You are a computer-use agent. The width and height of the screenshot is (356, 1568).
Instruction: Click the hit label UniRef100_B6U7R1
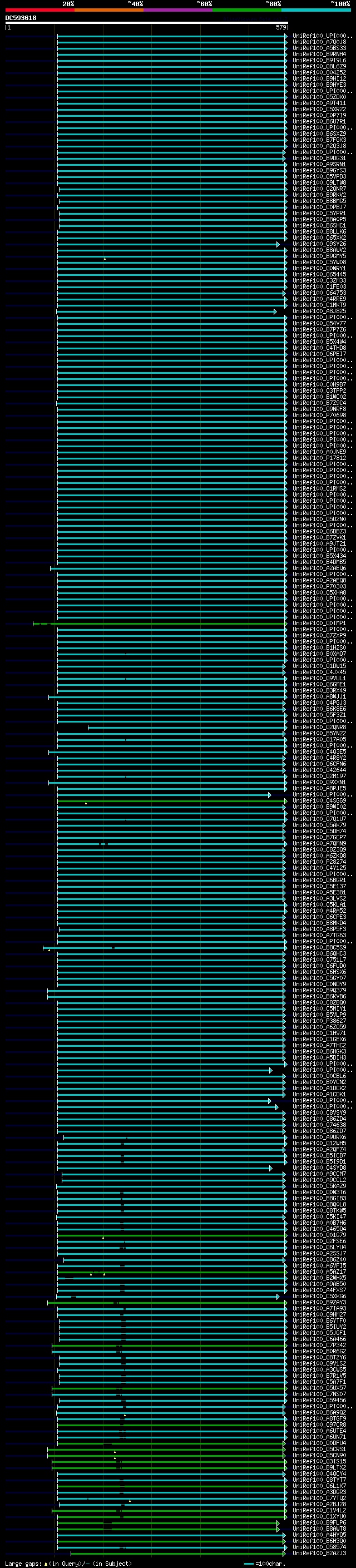pyautogui.click(x=319, y=122)
